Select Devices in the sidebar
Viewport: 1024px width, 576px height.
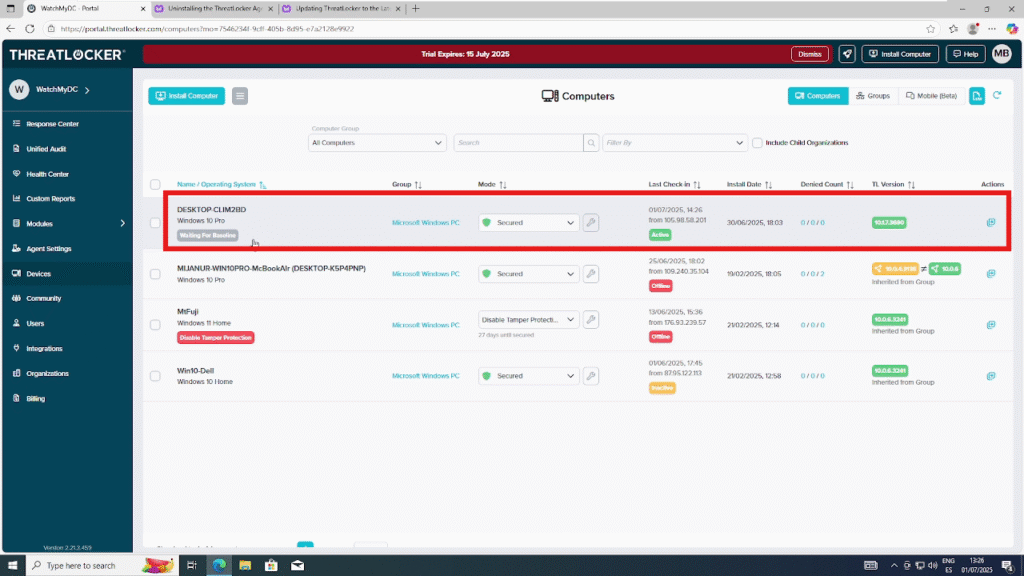coord(38,274)
